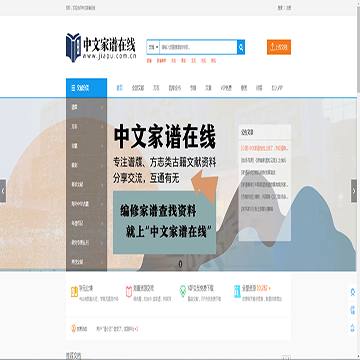Click the login link in top bar
Image resolution: width=360 pixels, height=360 pixels.
(280, 8)
